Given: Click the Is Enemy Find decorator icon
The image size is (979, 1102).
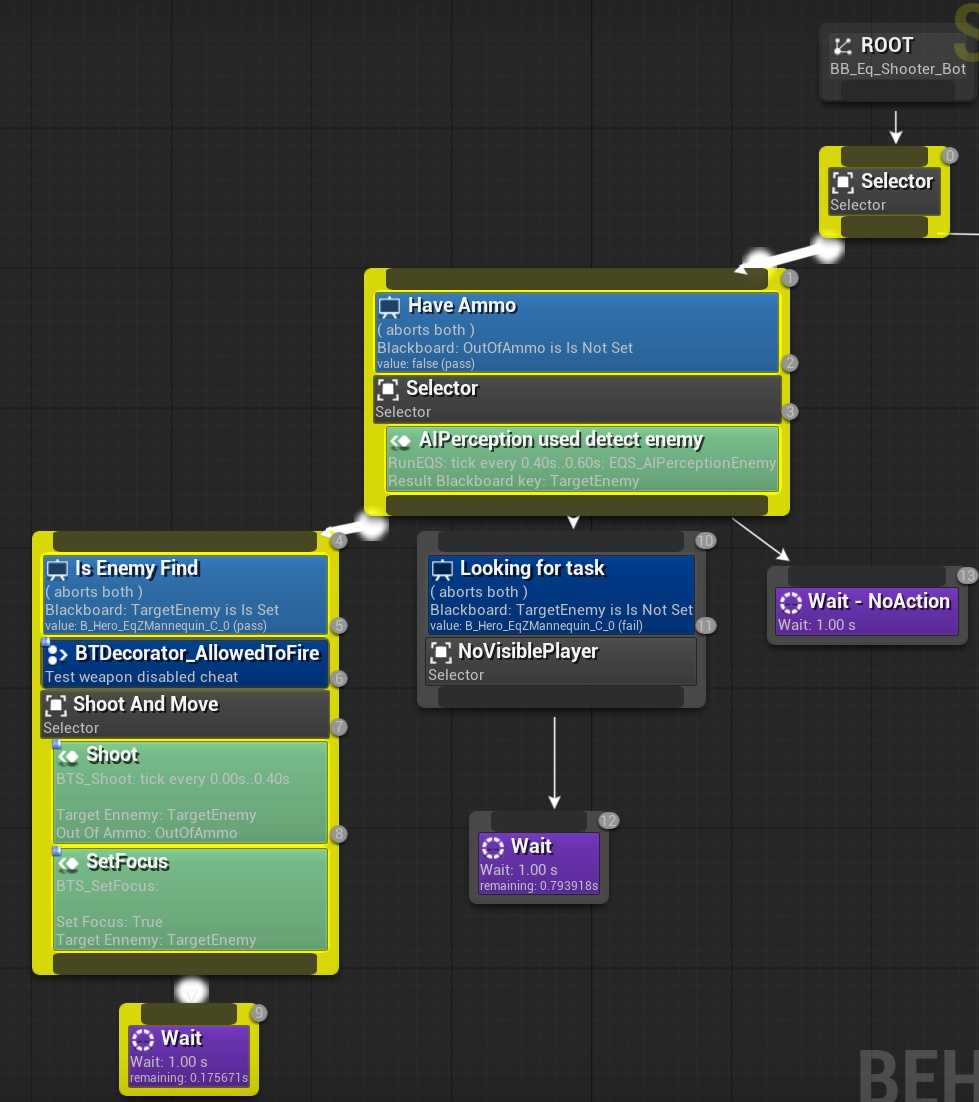Looking at the screenshot, I should (57, 569).
